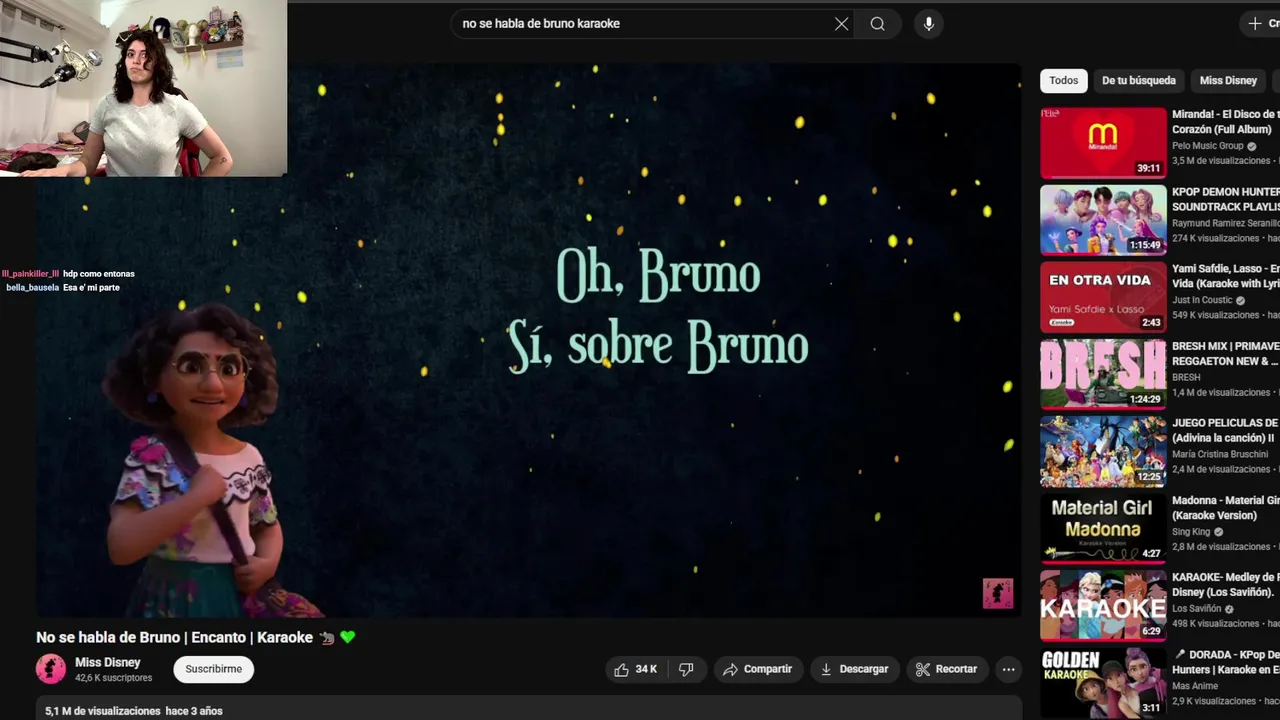Viewport: 1280px width, 720px height.
Task: Click the chat message from bella_bausela
Action: pyautogui.click(x=63, y=287)
